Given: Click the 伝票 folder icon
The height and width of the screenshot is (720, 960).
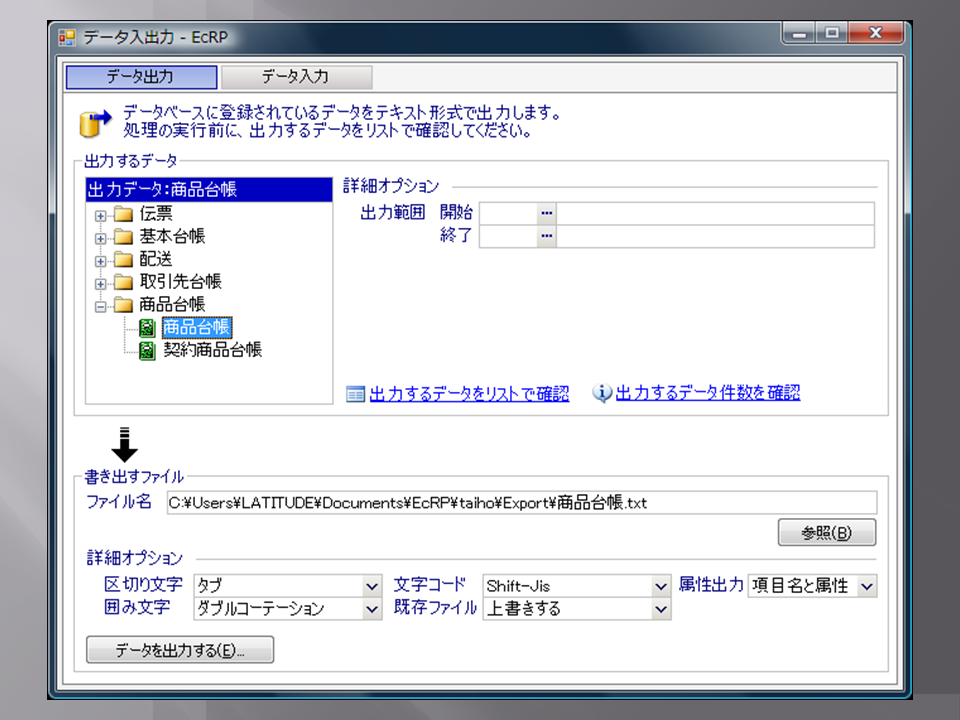Looking at the screenshot, I should 123,214.
